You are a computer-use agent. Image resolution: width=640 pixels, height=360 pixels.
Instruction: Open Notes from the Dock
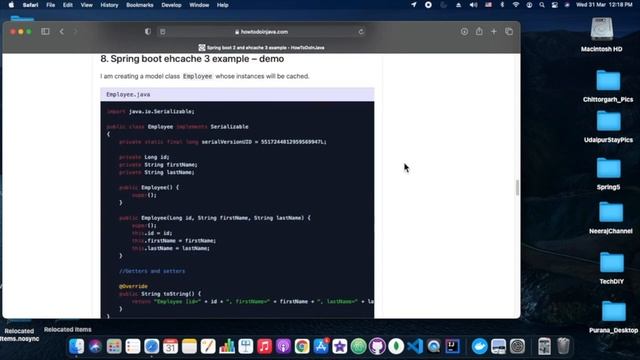click(x=189, y=346)
